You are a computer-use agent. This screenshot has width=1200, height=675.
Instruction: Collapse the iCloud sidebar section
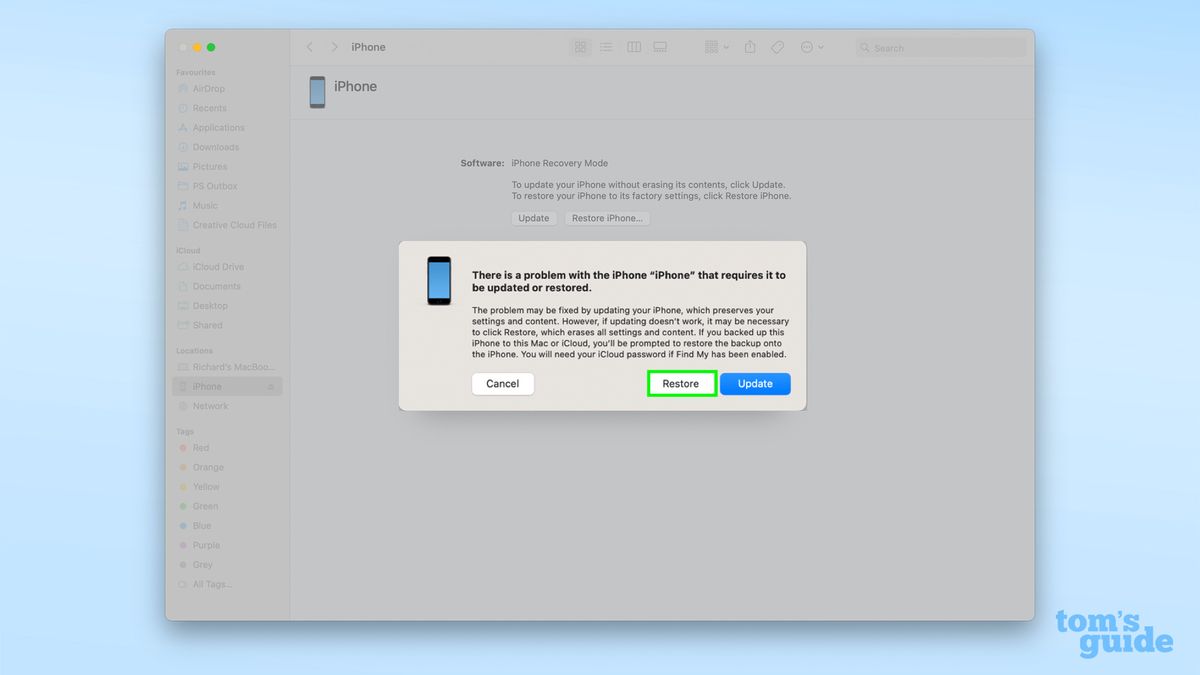tap(188, 249)
